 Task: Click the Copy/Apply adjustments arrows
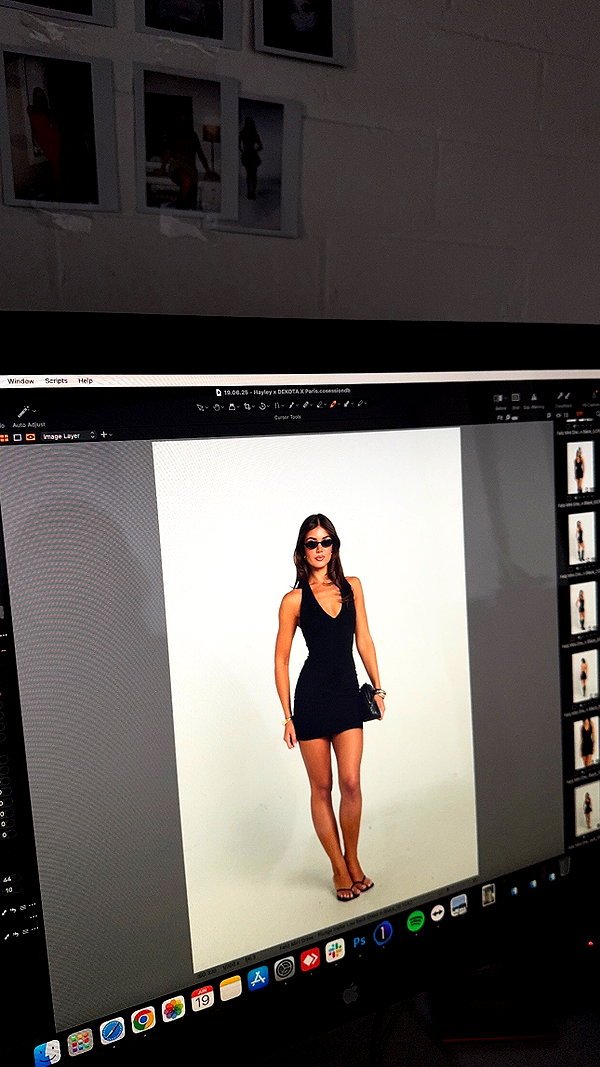click(x=564, y=396)
